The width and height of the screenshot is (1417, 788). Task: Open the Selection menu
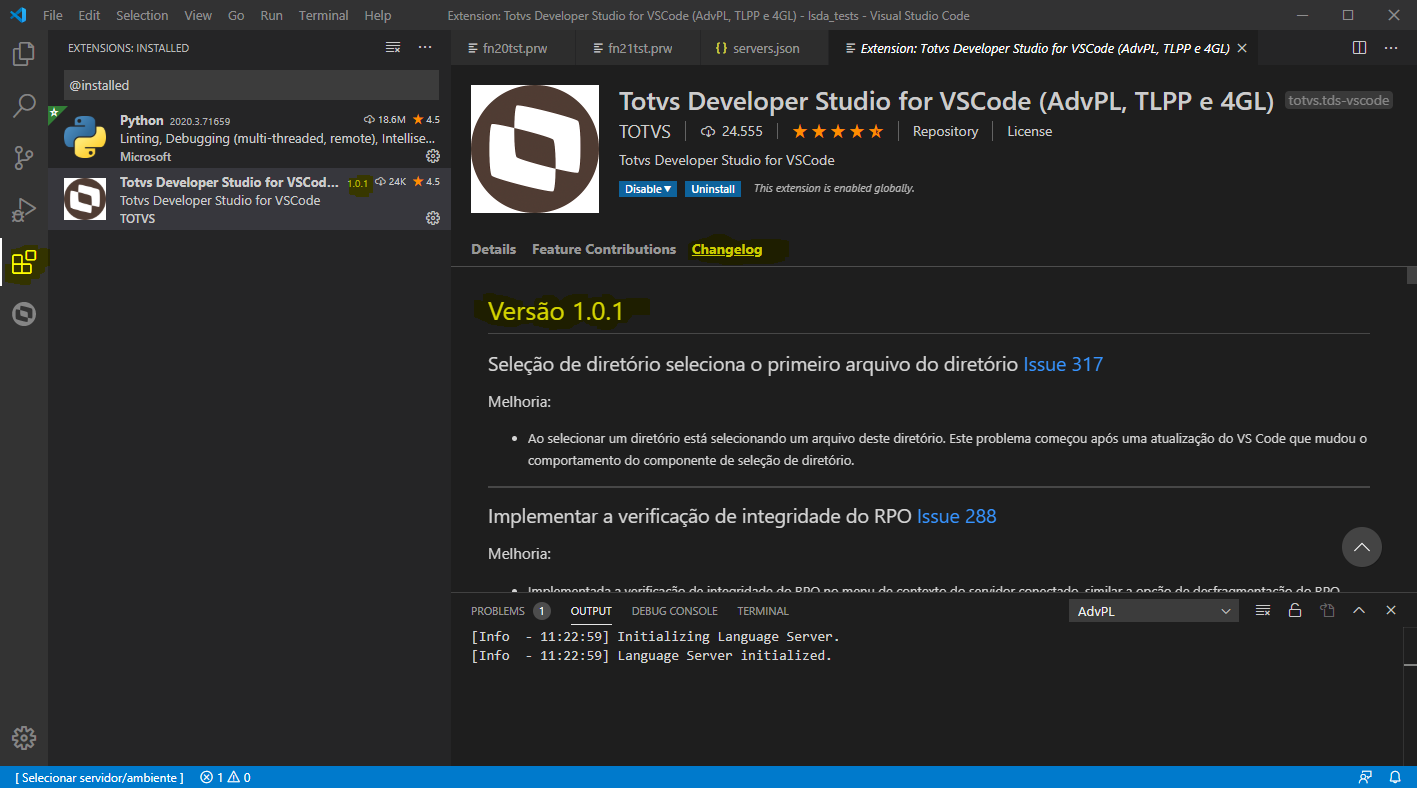[142, 16]
